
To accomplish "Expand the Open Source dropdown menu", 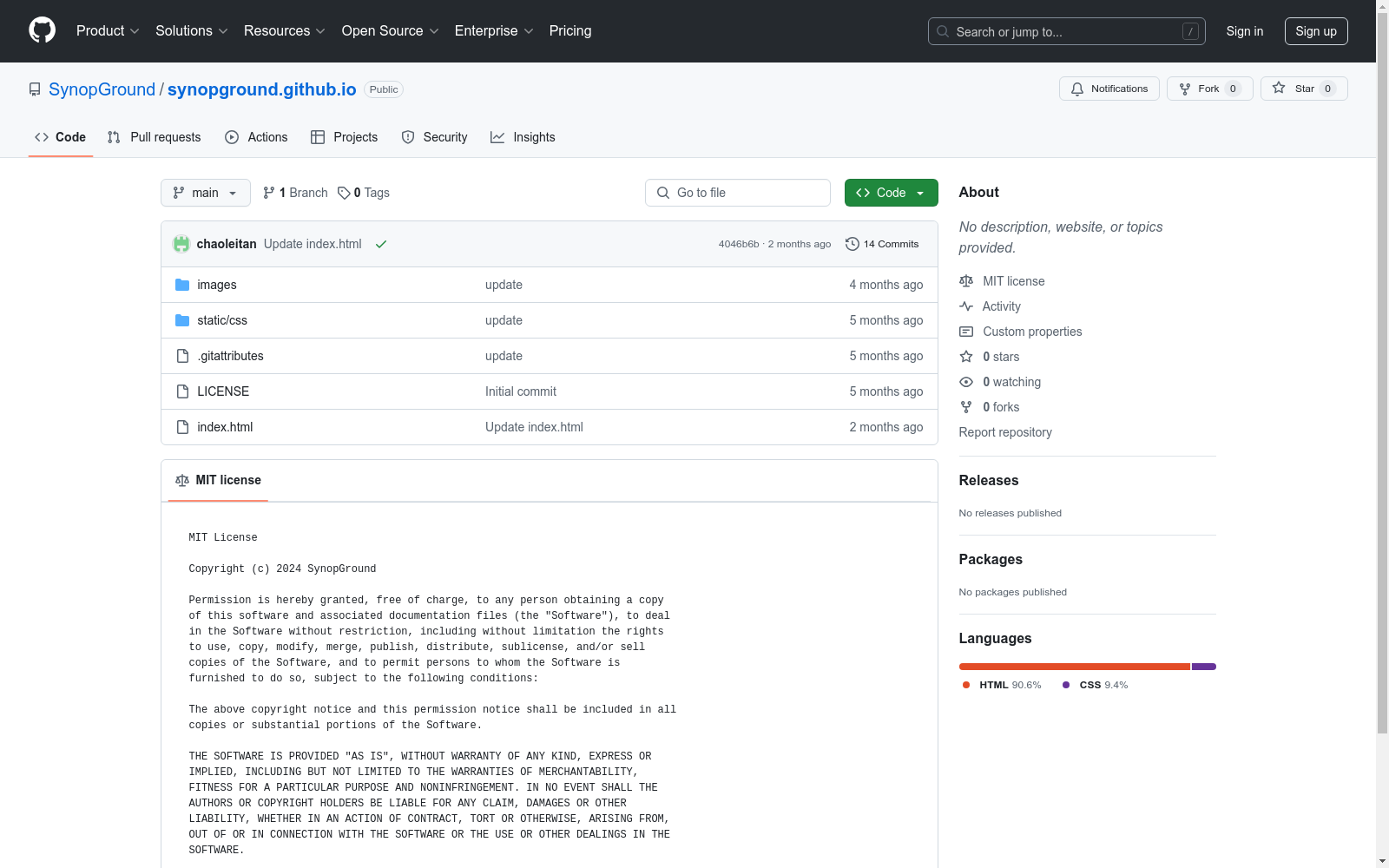I will 391,30.
